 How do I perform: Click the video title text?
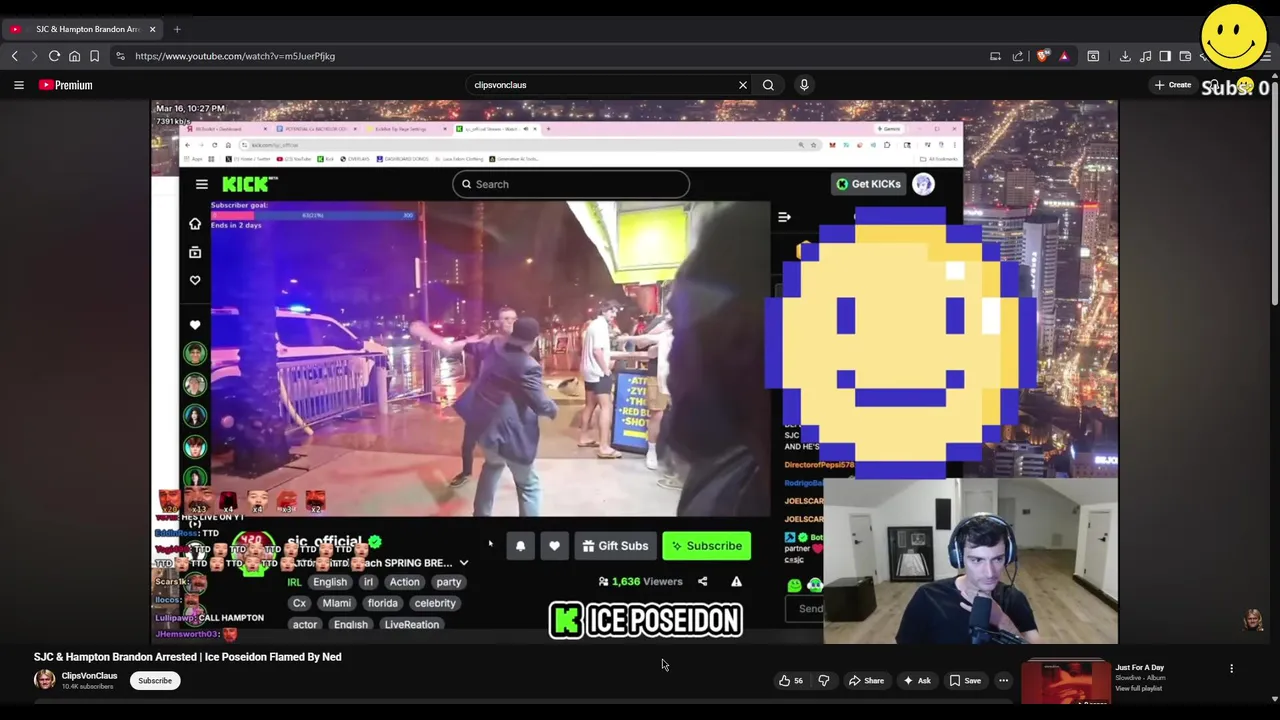coord(188,657)
